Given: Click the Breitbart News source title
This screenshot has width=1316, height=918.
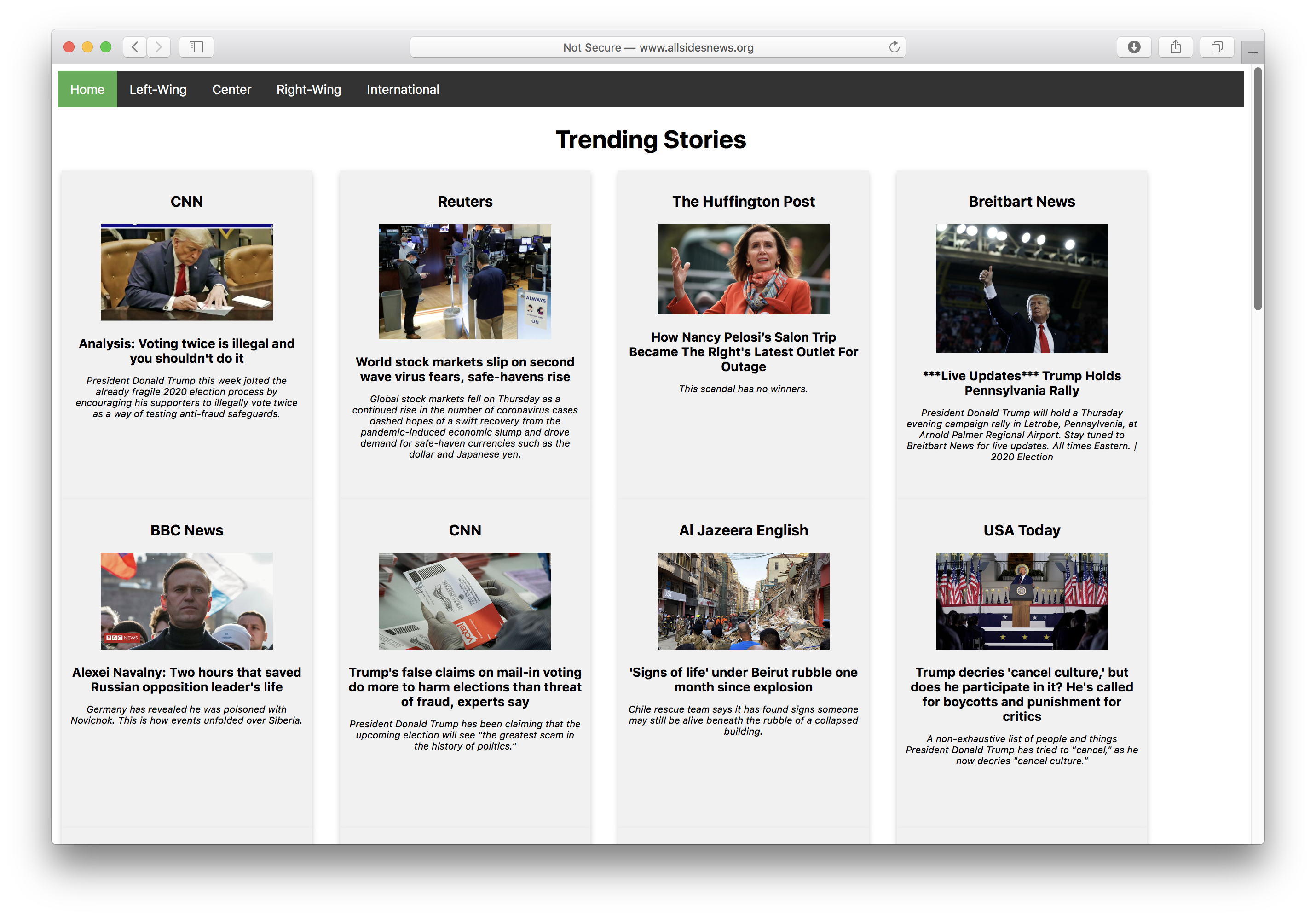Looking at the screenshot, I should pos(1022,201).
